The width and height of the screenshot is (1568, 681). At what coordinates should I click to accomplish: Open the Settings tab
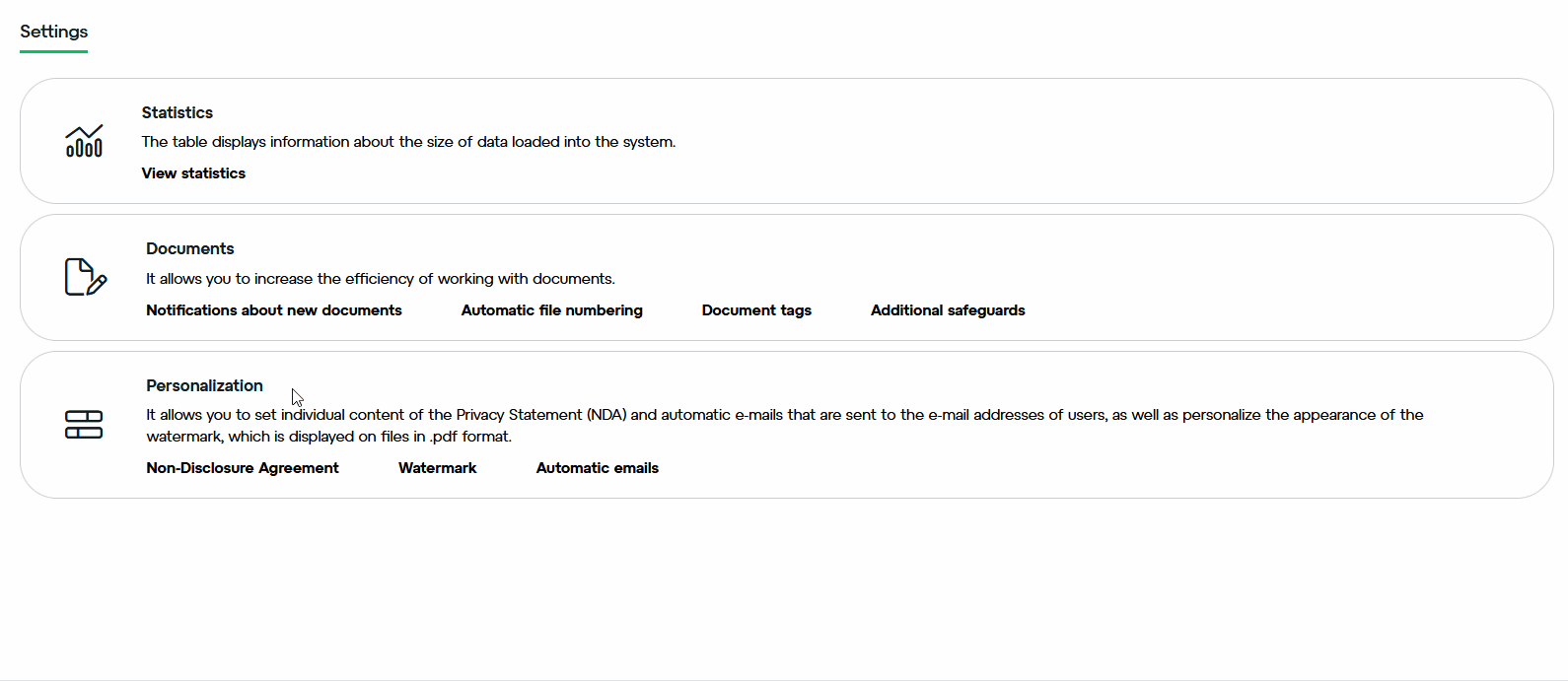point(54,32)
